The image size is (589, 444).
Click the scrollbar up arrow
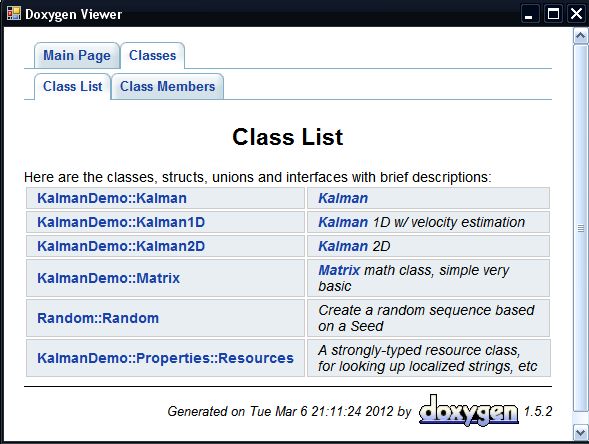pos(580,36)
